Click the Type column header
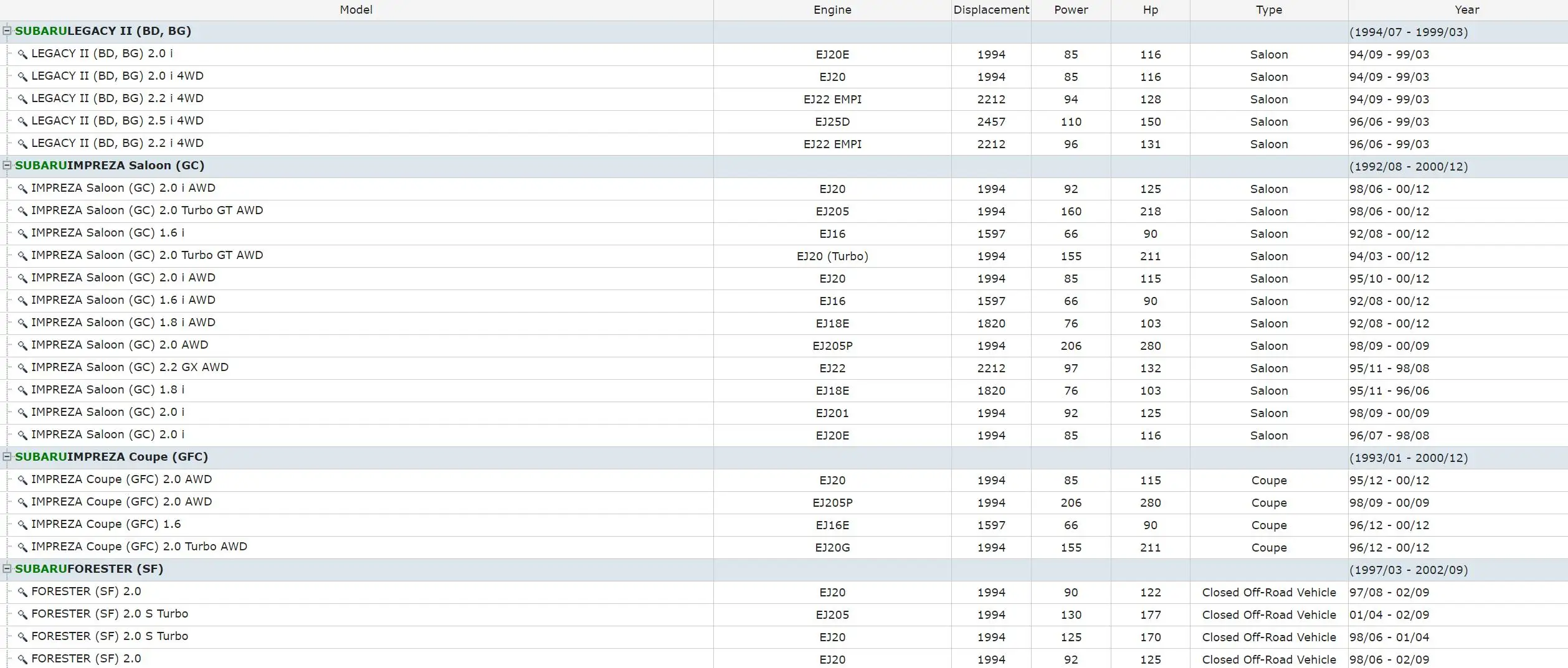 point(1269,10)
